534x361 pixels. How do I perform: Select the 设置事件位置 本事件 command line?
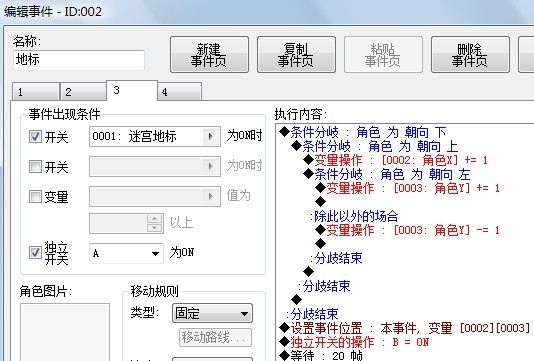tap(404, 328)
